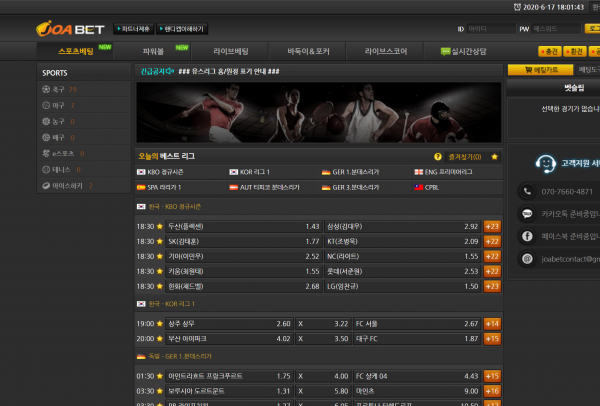600x406 pixels.
Task: Pick the 테니스 tennis sidebar icon
Action: 46,170
